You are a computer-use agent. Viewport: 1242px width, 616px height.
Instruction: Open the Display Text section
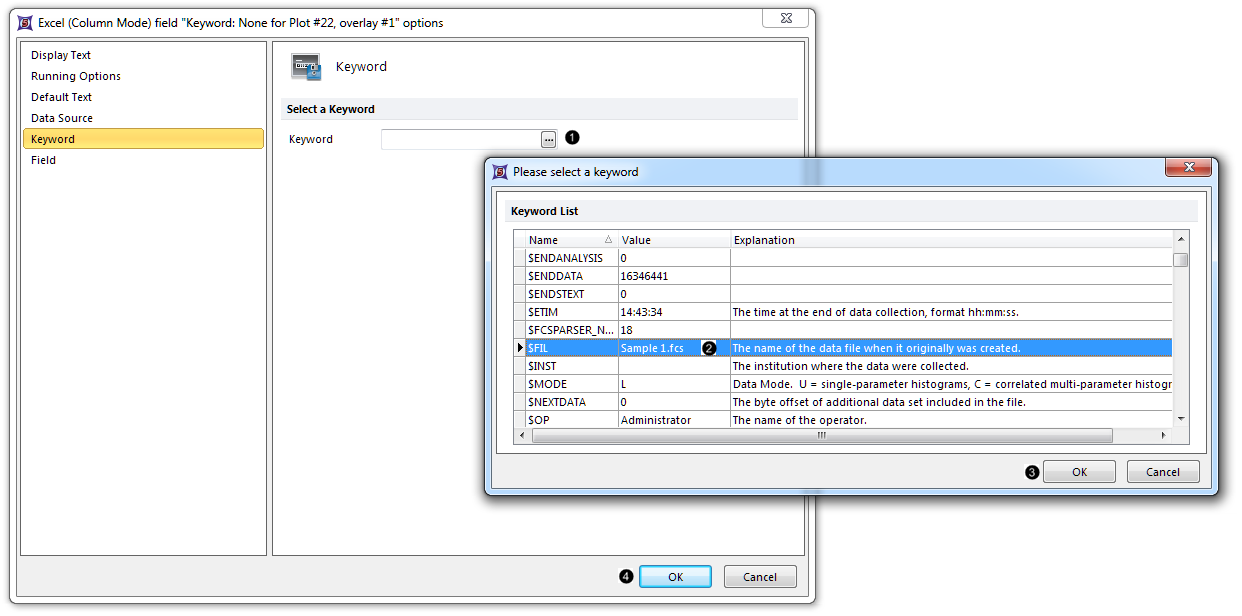[x=61, y=55]
